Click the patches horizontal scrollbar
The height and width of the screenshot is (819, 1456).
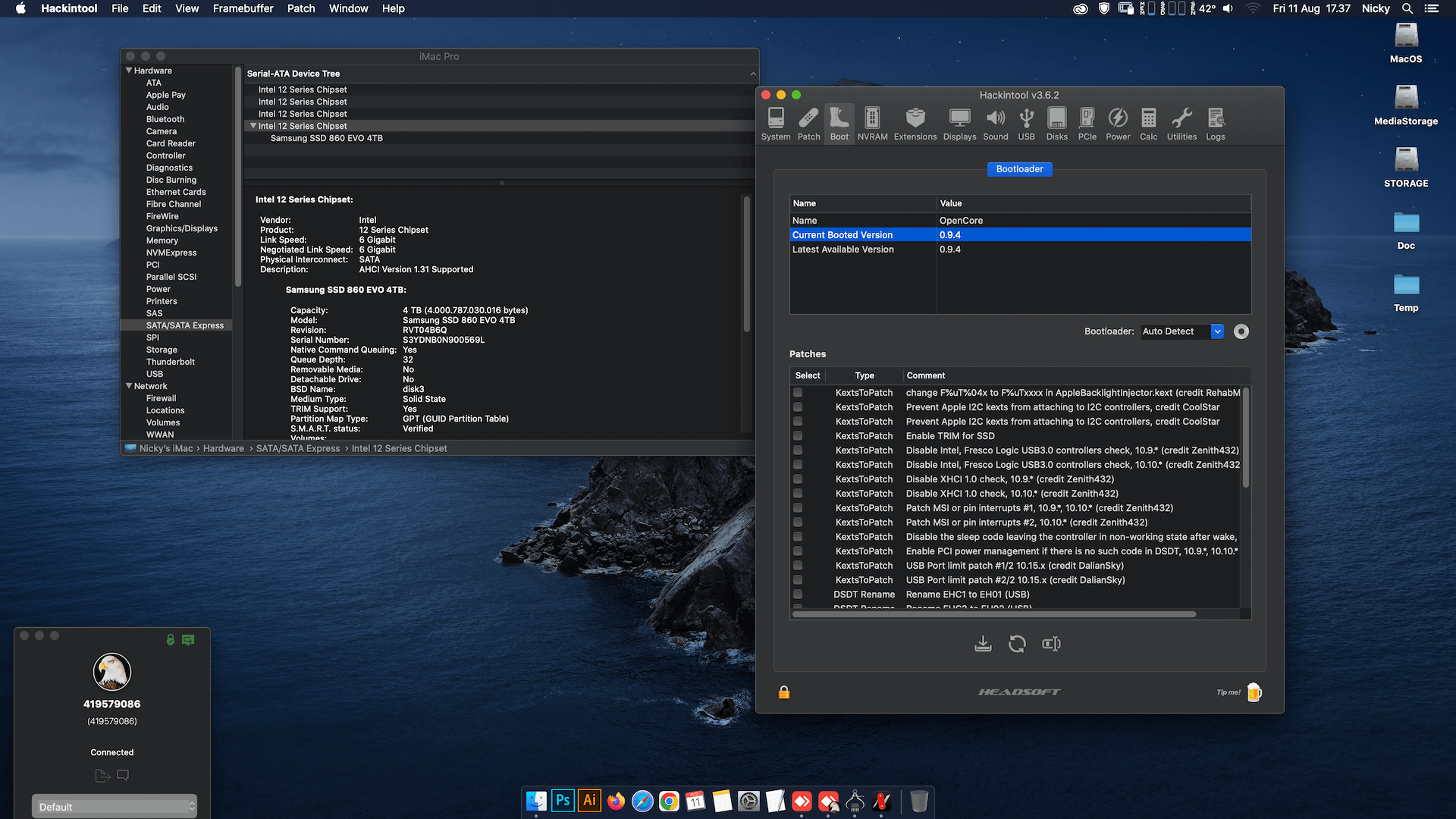coord(994,614)
